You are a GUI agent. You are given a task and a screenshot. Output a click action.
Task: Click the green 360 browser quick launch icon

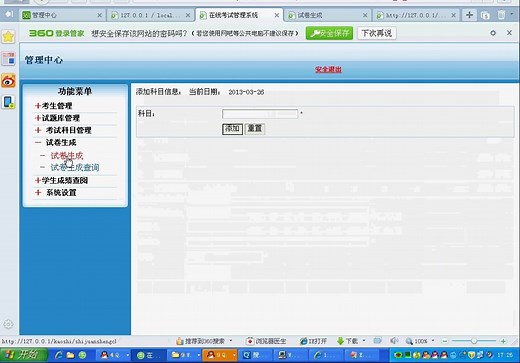(x=82, y=355)
